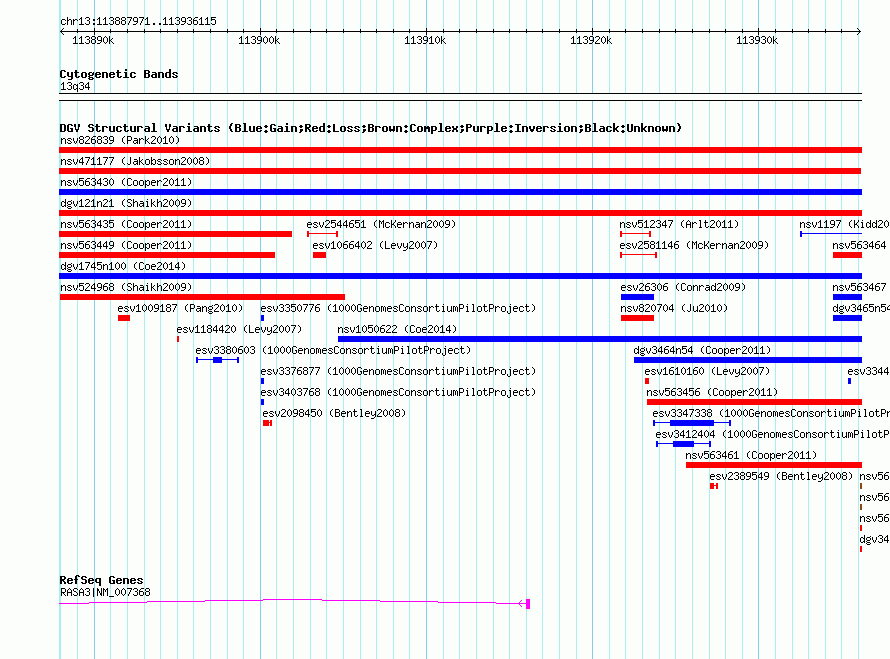Click the esv2389549 (Bentley2008) label
The image size is (890, 659).
tap(781, 476)
